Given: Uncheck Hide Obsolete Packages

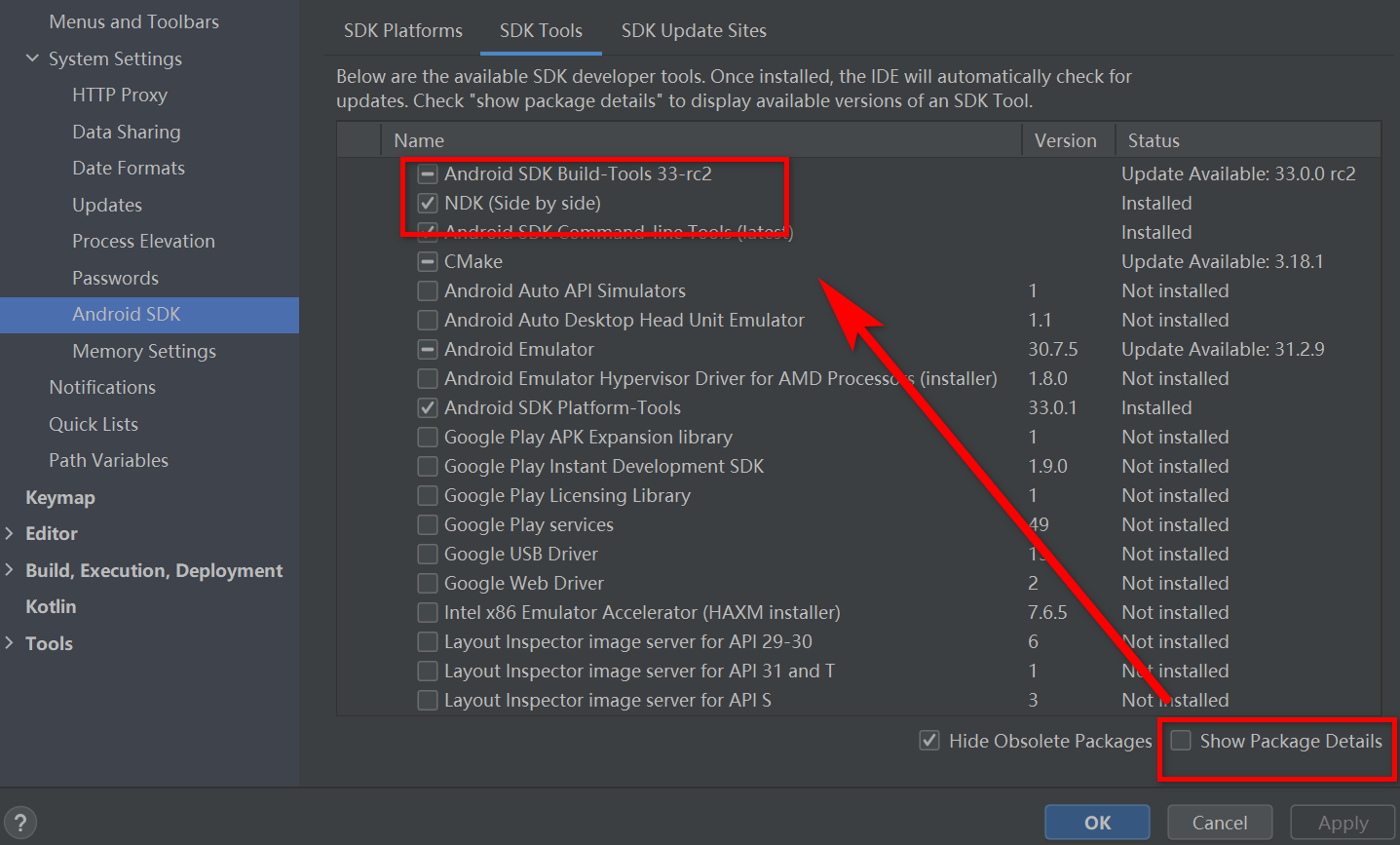Looking at the screenshot, I should pos(928,741).
